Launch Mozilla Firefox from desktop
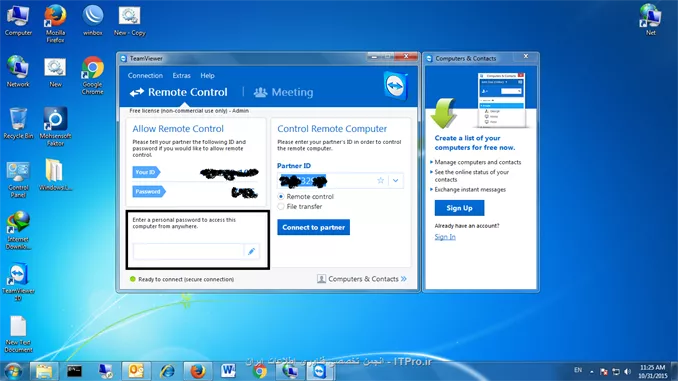Viewport: 678px width, 381px height. [x=55, y=24]
